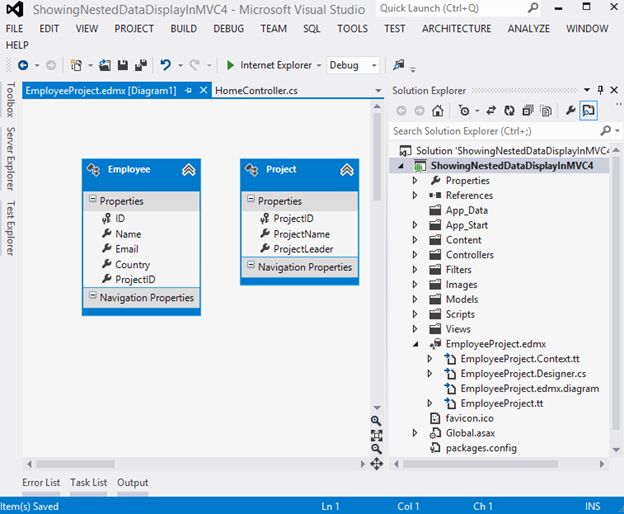Screen dimensions: 624x514
Task: Click the Solution Explorer horizontal scrollbar thumb
Action: coord(480,464)
